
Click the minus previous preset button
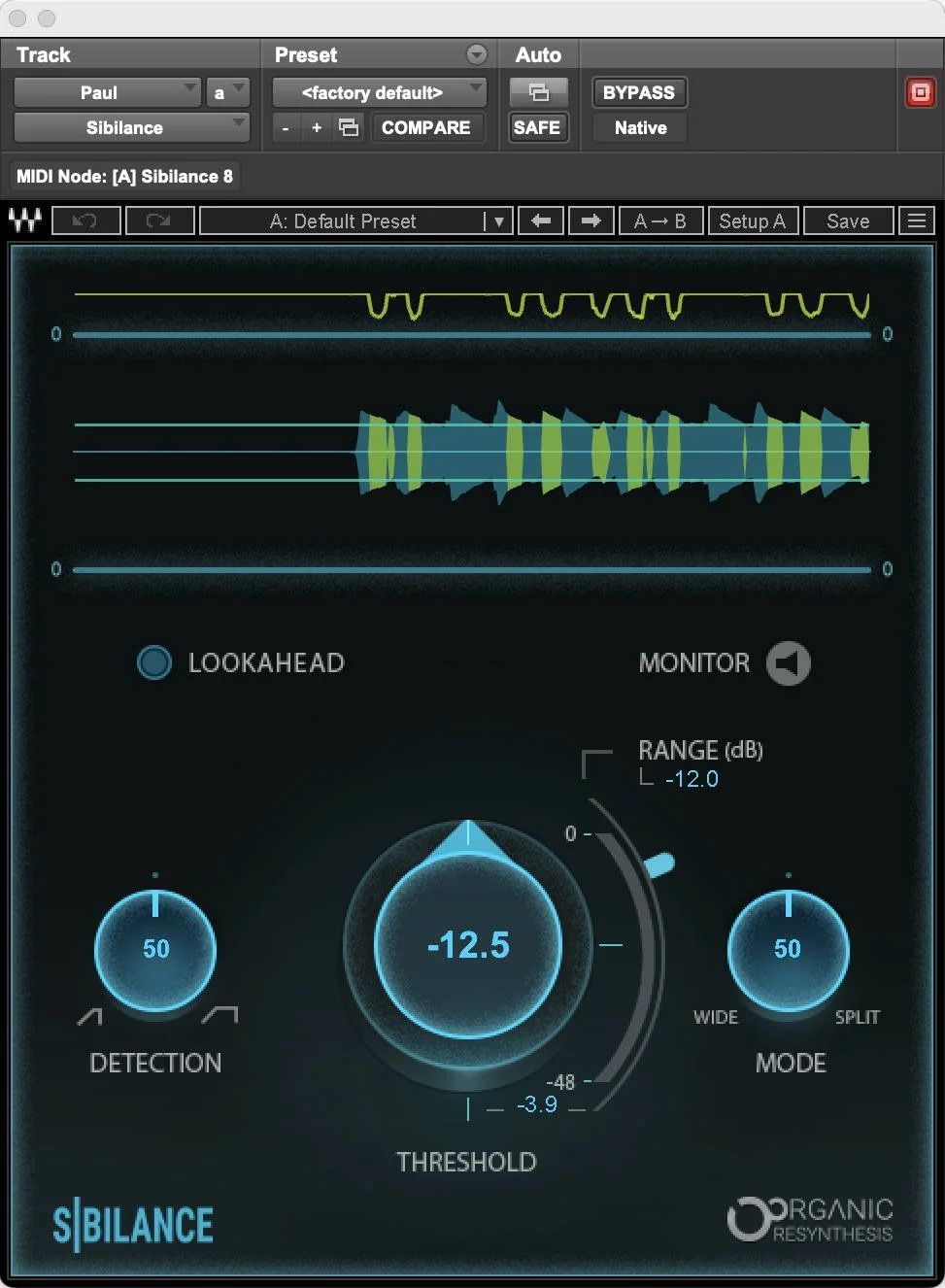tap(286, 127)
